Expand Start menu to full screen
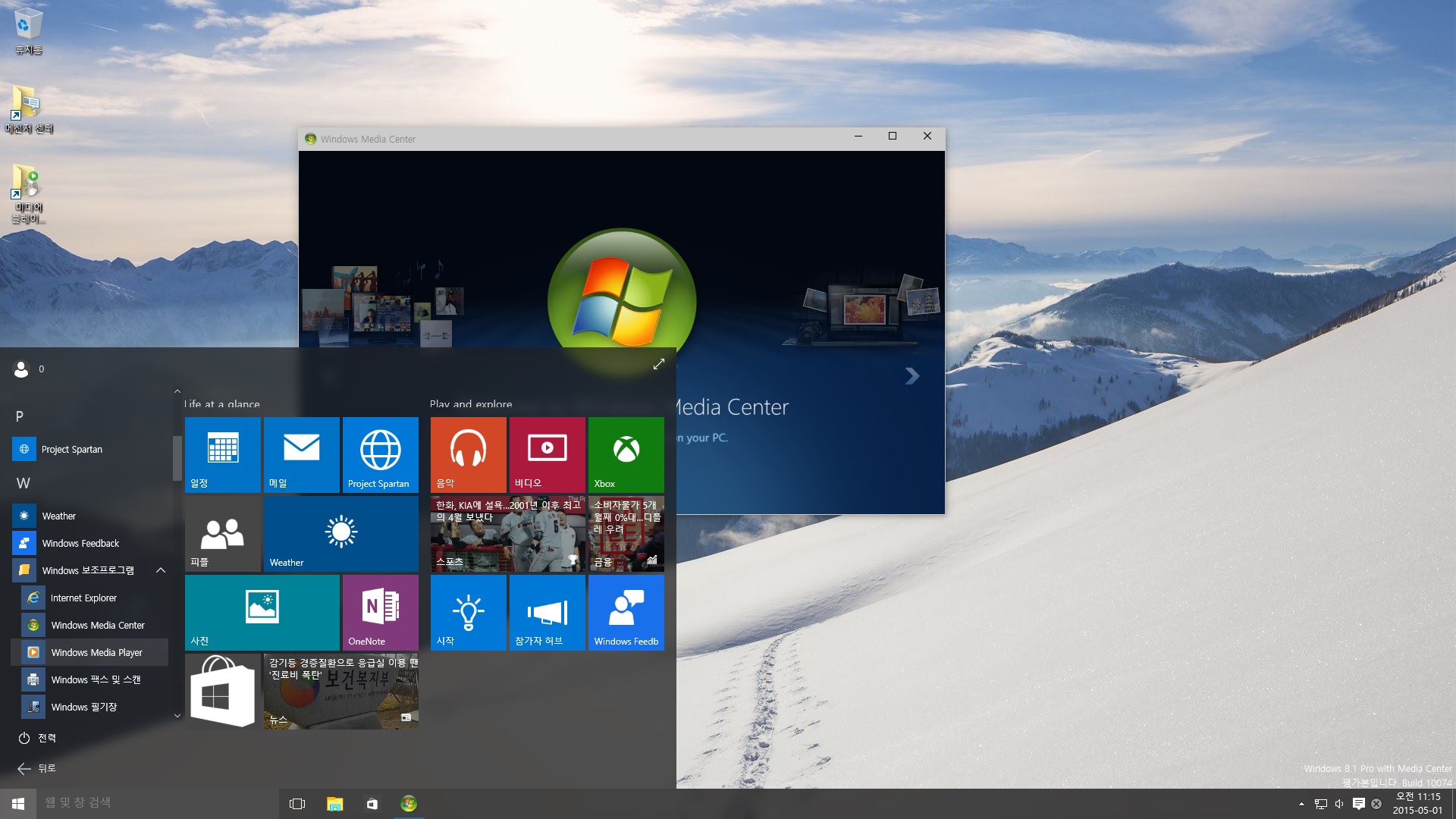This screenshot has height=819, width=1456. pos(659,364)
